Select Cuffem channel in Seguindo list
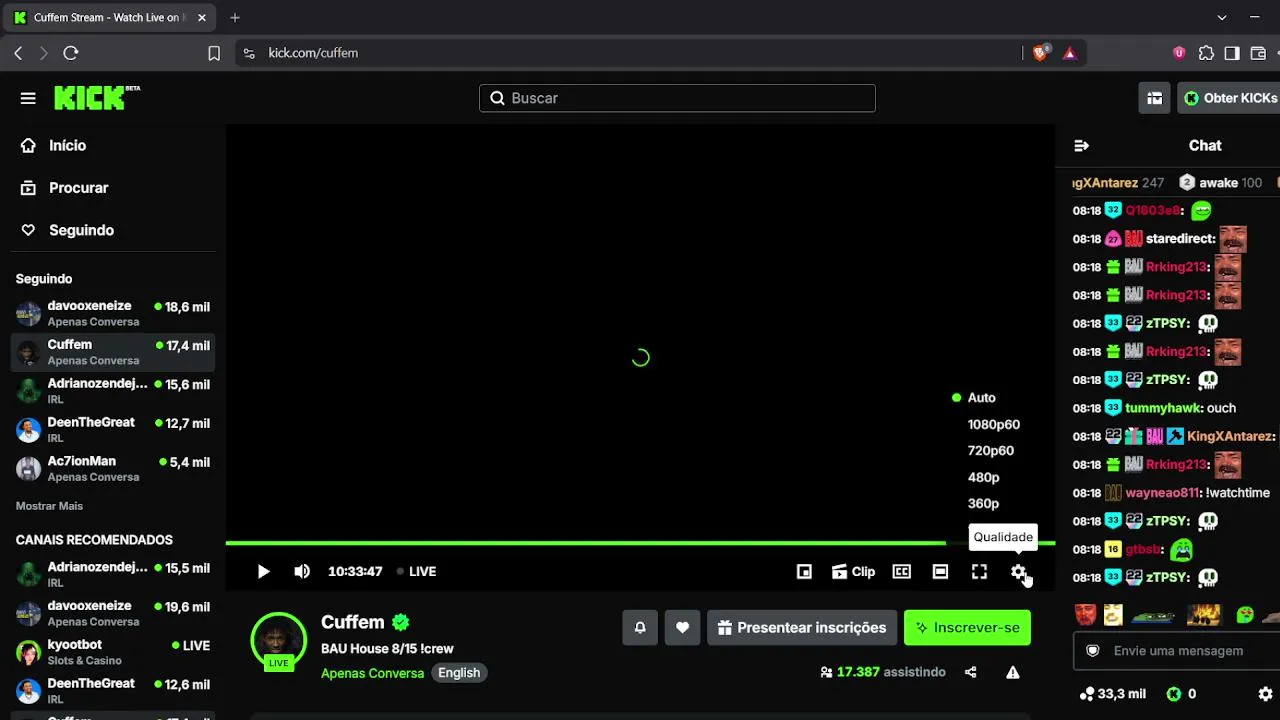The width and height of the screenshot is (1280, 720). click(x=112, y=352)
